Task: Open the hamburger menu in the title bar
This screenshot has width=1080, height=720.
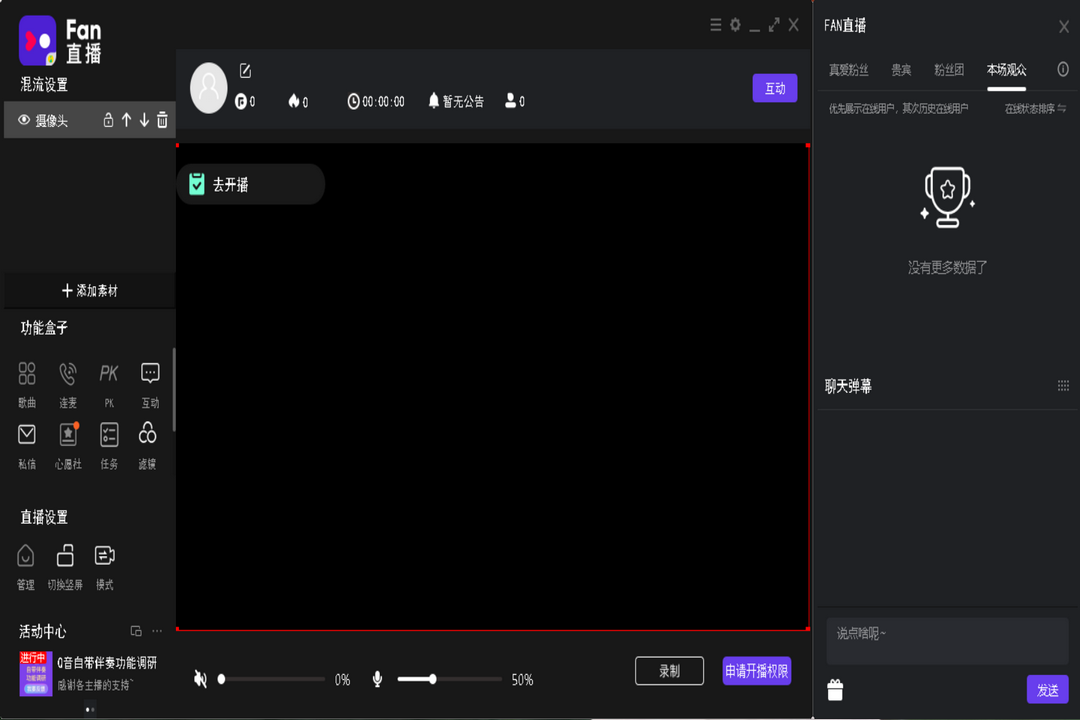Action: pyautogui.click(x=716, y=26)
